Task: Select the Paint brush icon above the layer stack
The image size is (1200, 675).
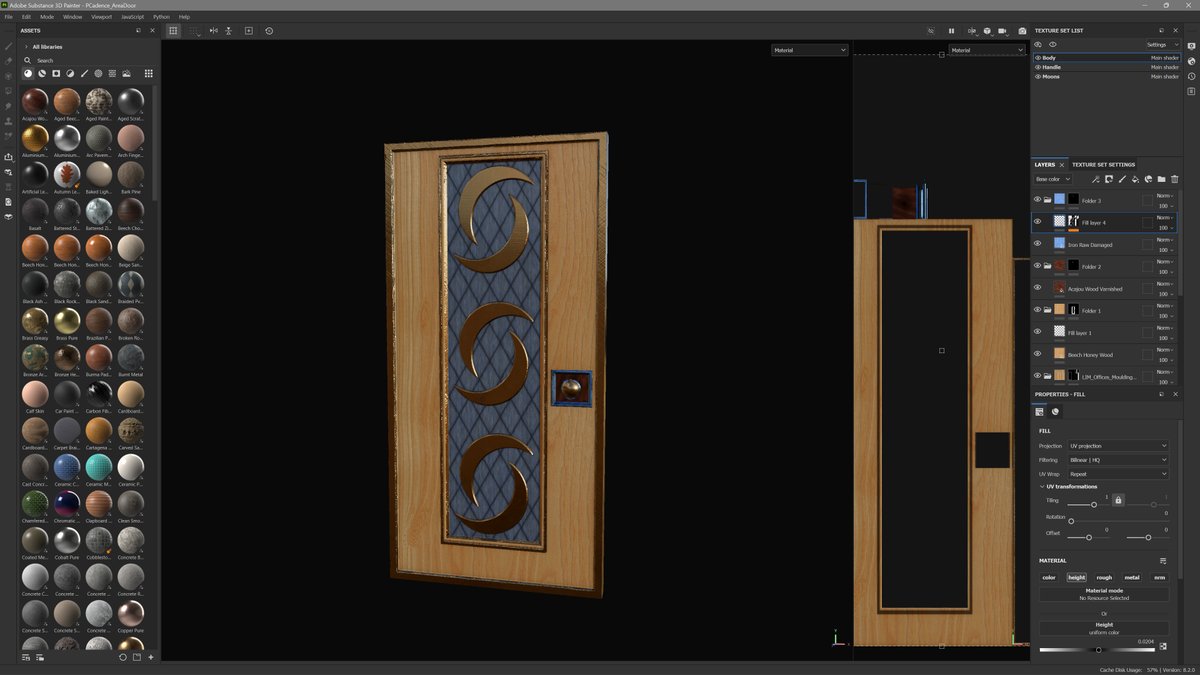Action: (x=1123, y=178)
